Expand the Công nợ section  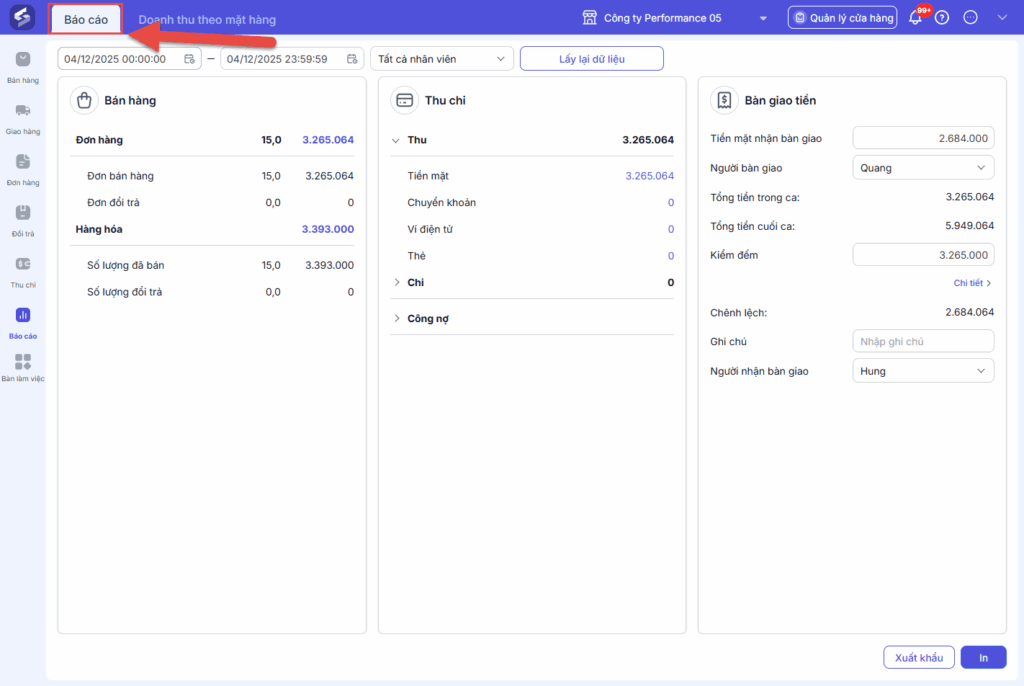click(396, 319)
